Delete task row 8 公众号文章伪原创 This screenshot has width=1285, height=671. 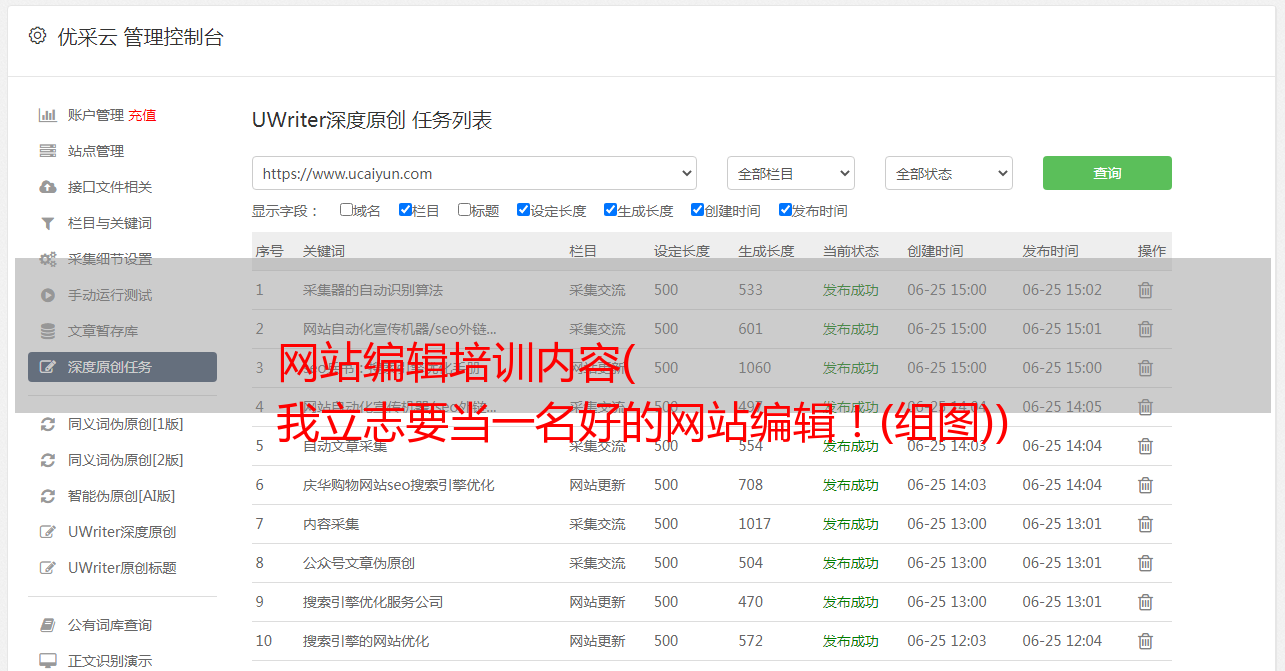point(1146,563)
